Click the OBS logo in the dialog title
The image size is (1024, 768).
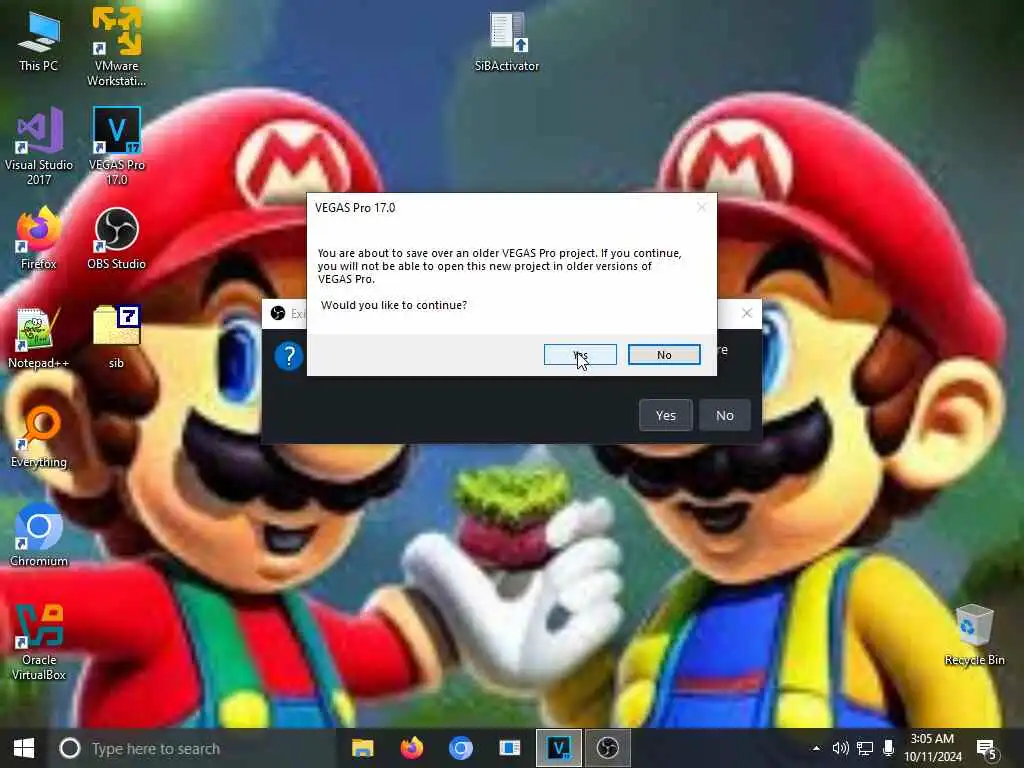278,313
